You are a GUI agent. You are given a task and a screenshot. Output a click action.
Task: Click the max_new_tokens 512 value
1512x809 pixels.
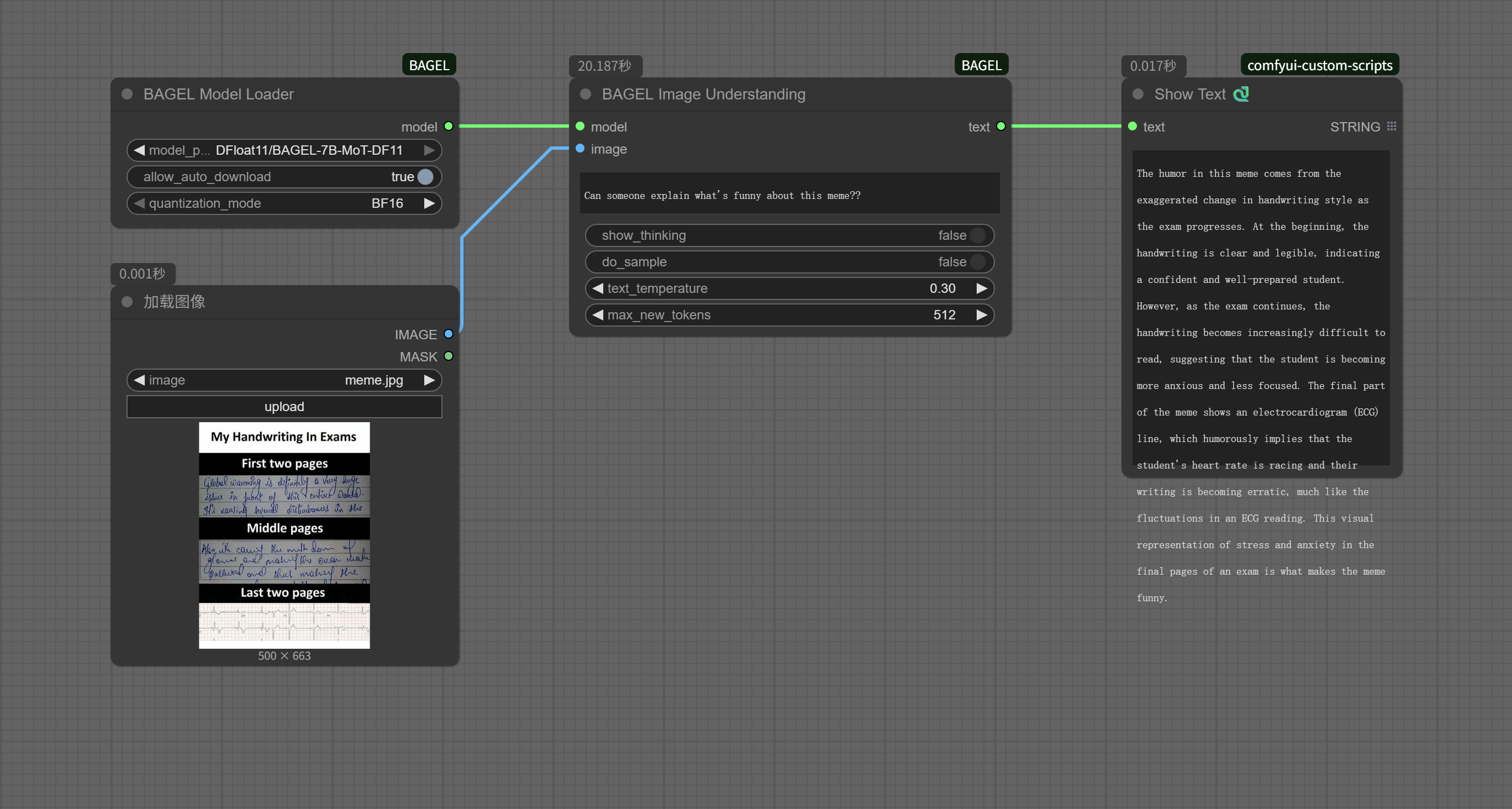click(945, 314)
